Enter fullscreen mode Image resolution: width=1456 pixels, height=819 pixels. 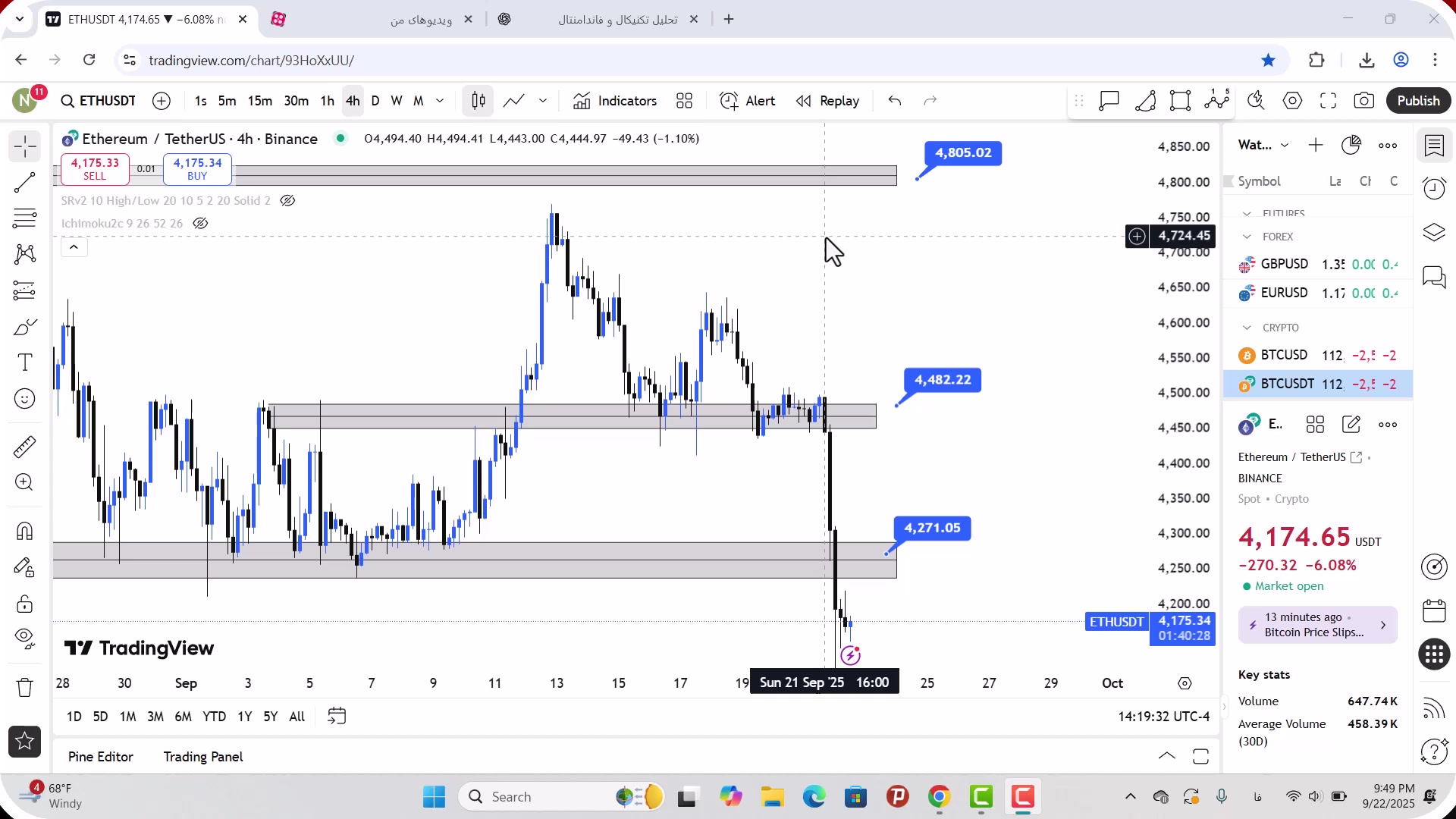1329,101
